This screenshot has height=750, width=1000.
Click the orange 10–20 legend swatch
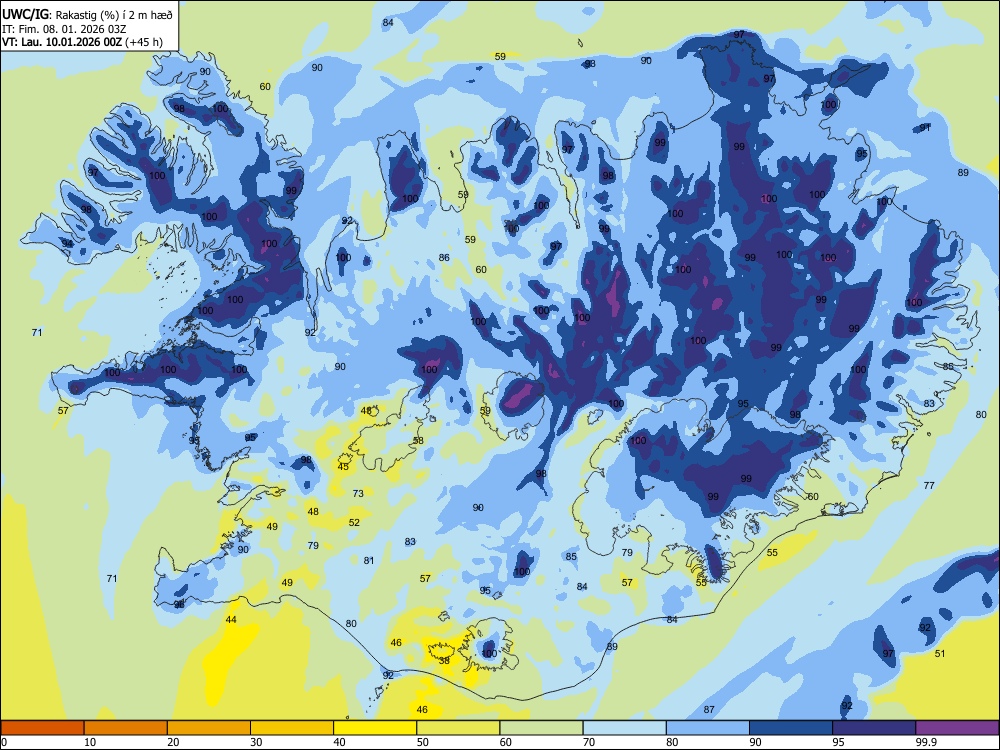click(x=126, y=728)
